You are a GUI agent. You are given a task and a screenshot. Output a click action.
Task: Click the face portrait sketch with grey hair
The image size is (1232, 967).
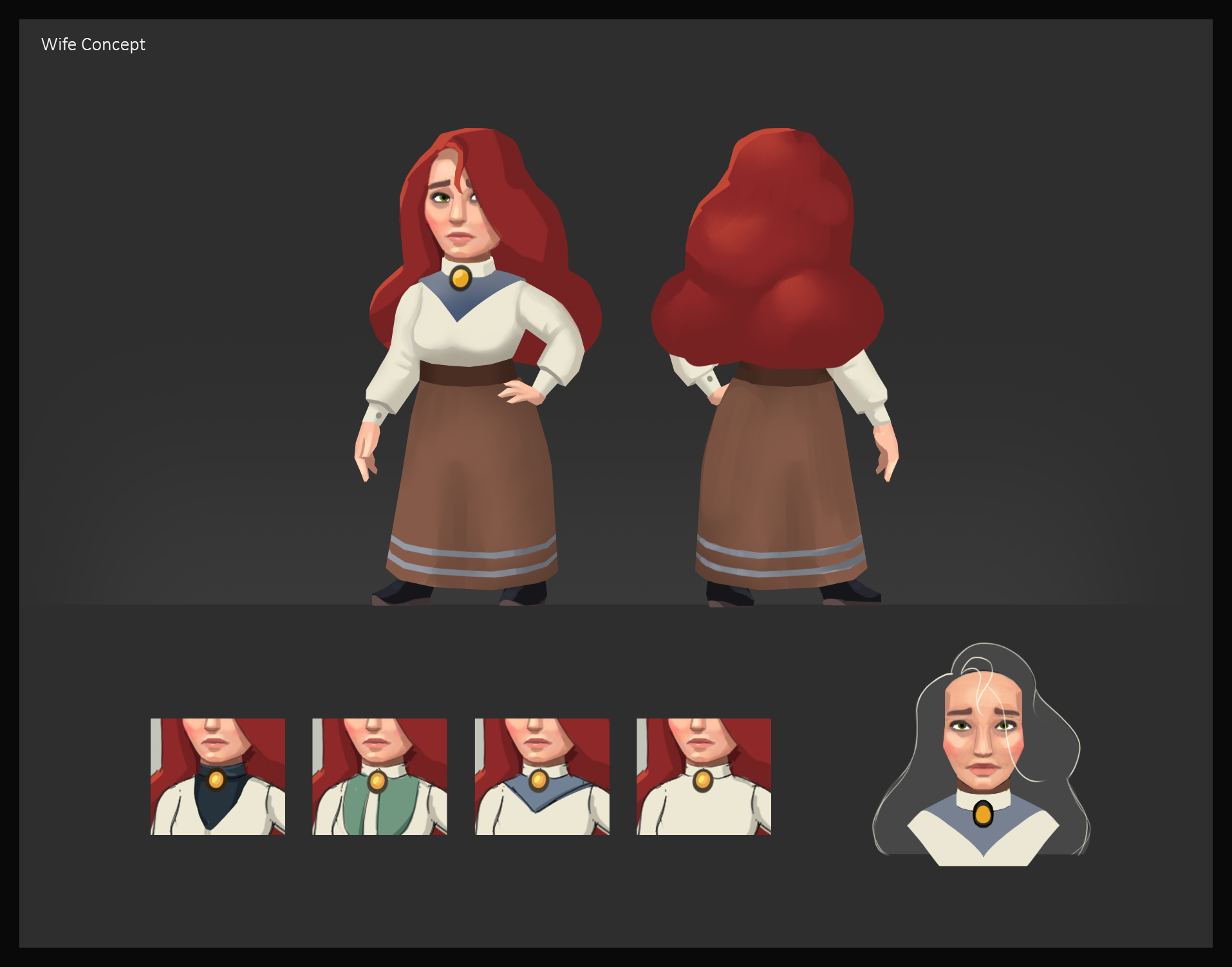(x=982, y=755)
